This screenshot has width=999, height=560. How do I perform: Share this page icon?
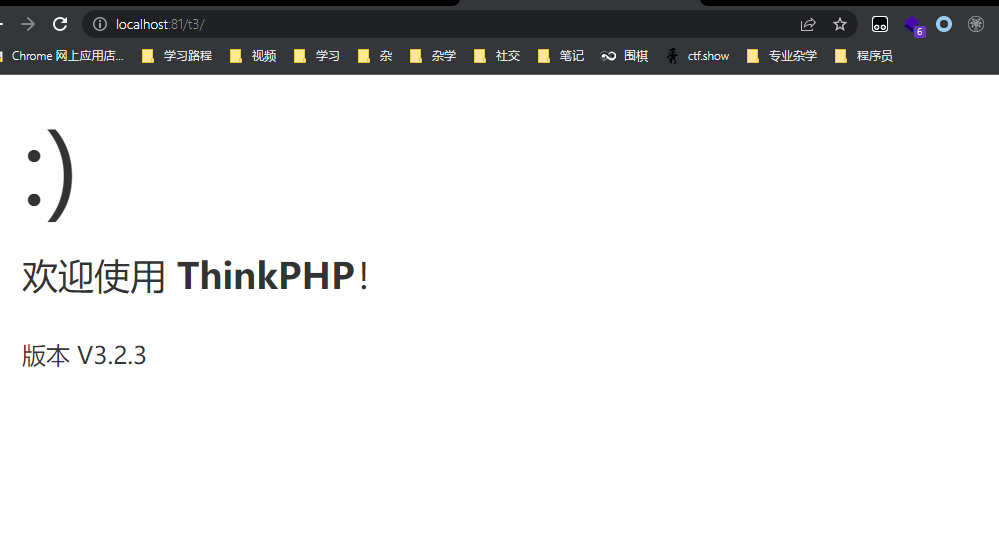click(808, 24)
